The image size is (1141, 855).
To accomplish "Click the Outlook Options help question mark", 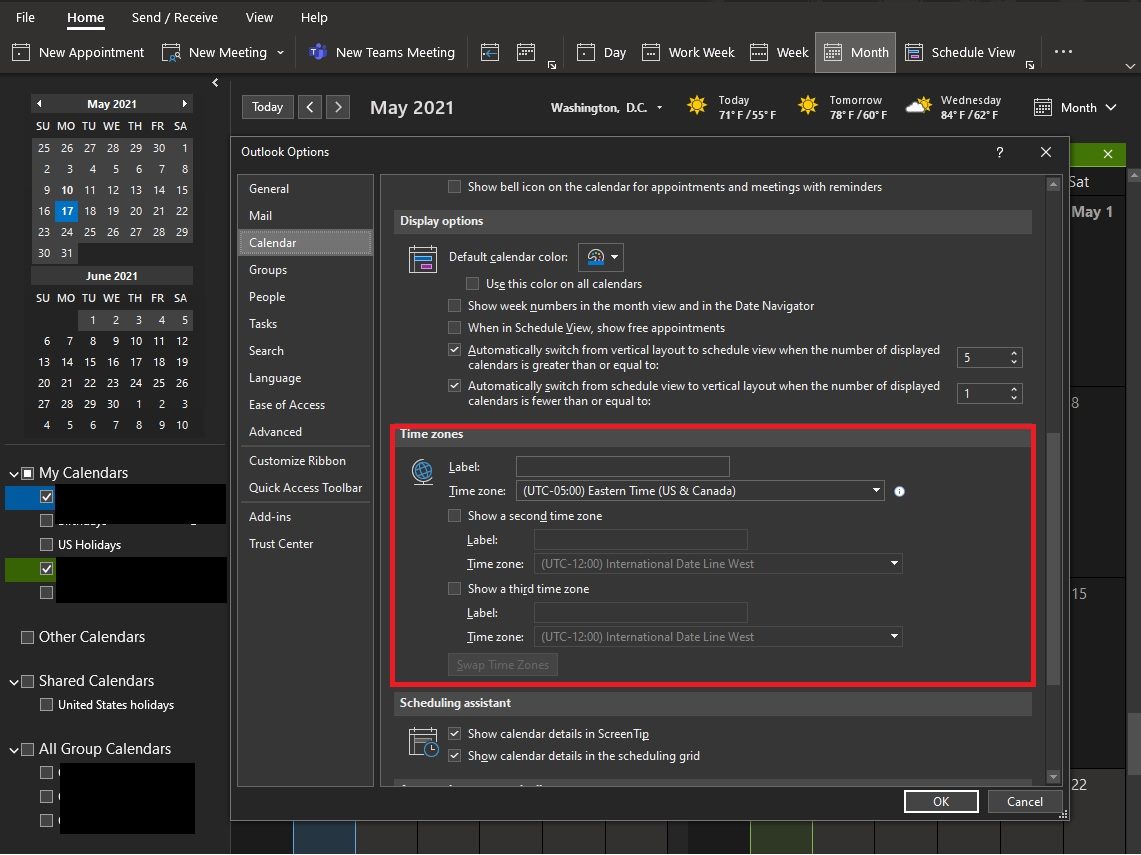I will click(x=1000, y=152).
